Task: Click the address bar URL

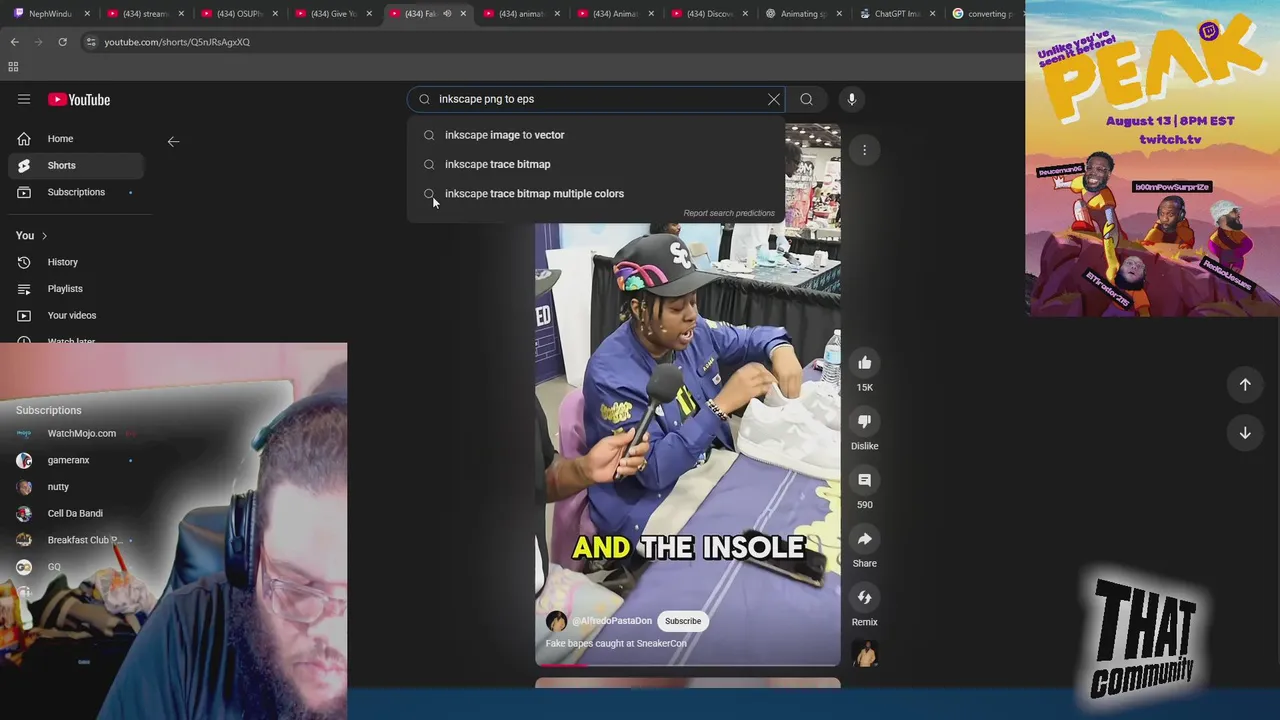Action: (x=177, y=42)
